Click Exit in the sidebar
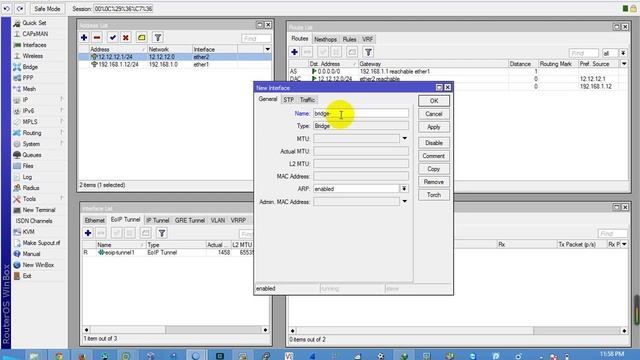This screenshot has width=640, height=360. (x=27, y=276)
